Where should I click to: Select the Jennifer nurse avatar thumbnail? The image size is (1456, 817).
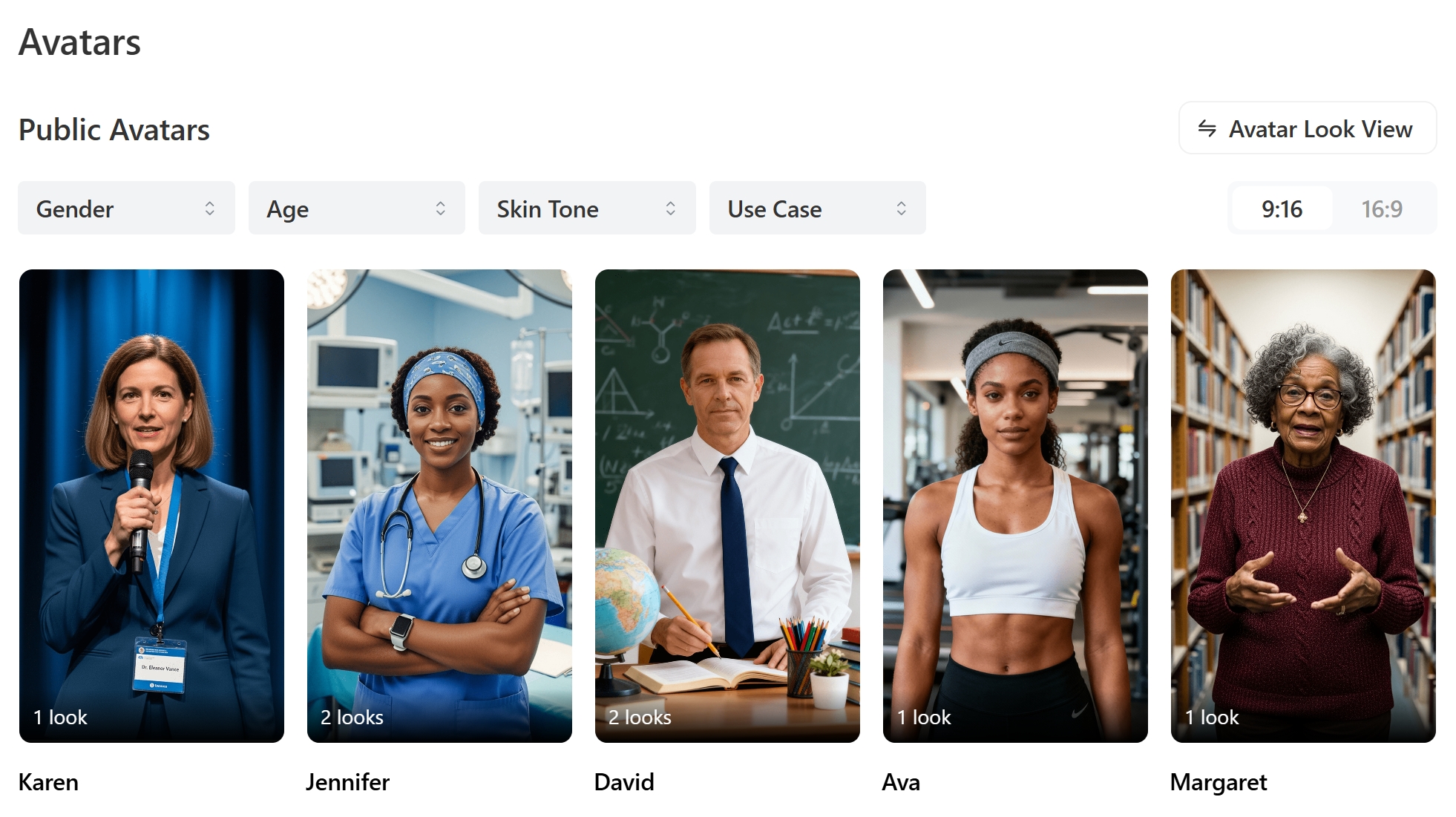(439, 505)
